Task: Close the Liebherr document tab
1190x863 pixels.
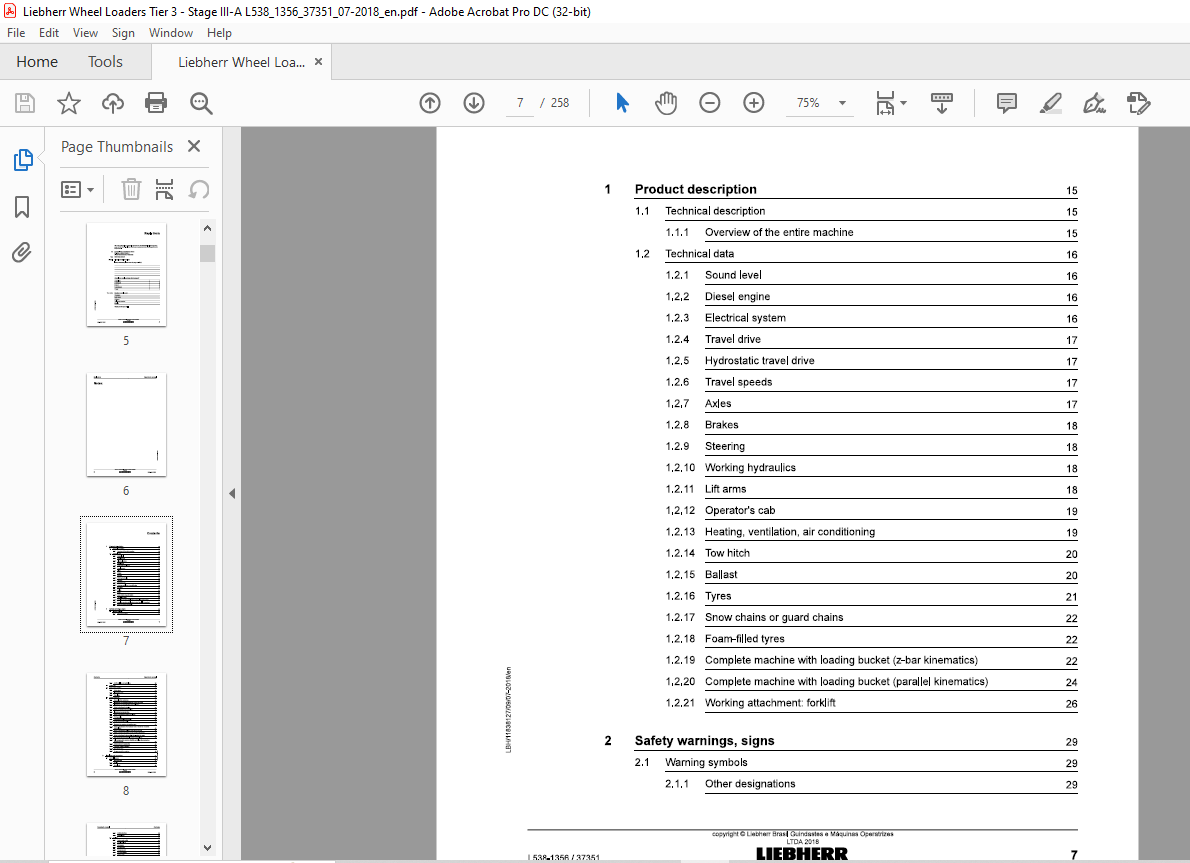Action: tap(319, 61)
